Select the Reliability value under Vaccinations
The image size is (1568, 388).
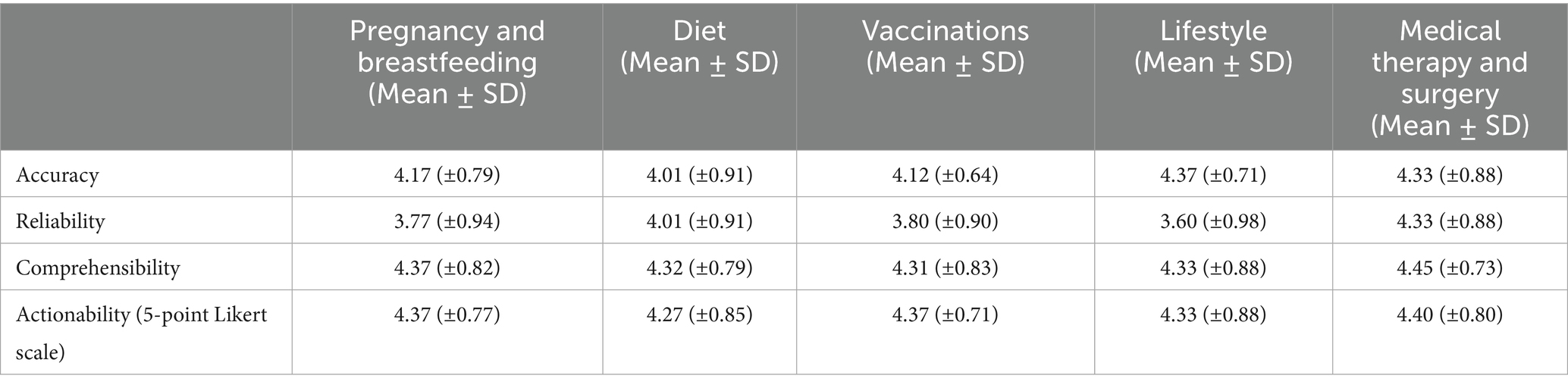(946, 221)
